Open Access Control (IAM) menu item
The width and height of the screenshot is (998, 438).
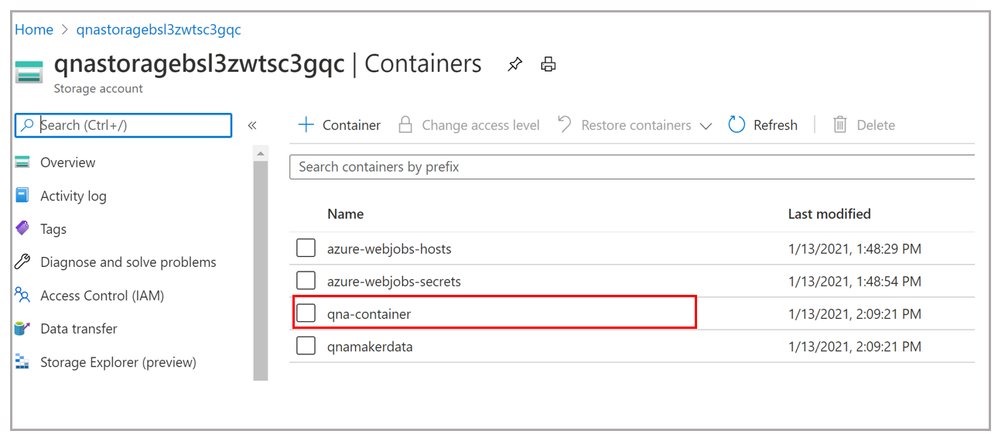pyautogui.click(x=101, y=295)
